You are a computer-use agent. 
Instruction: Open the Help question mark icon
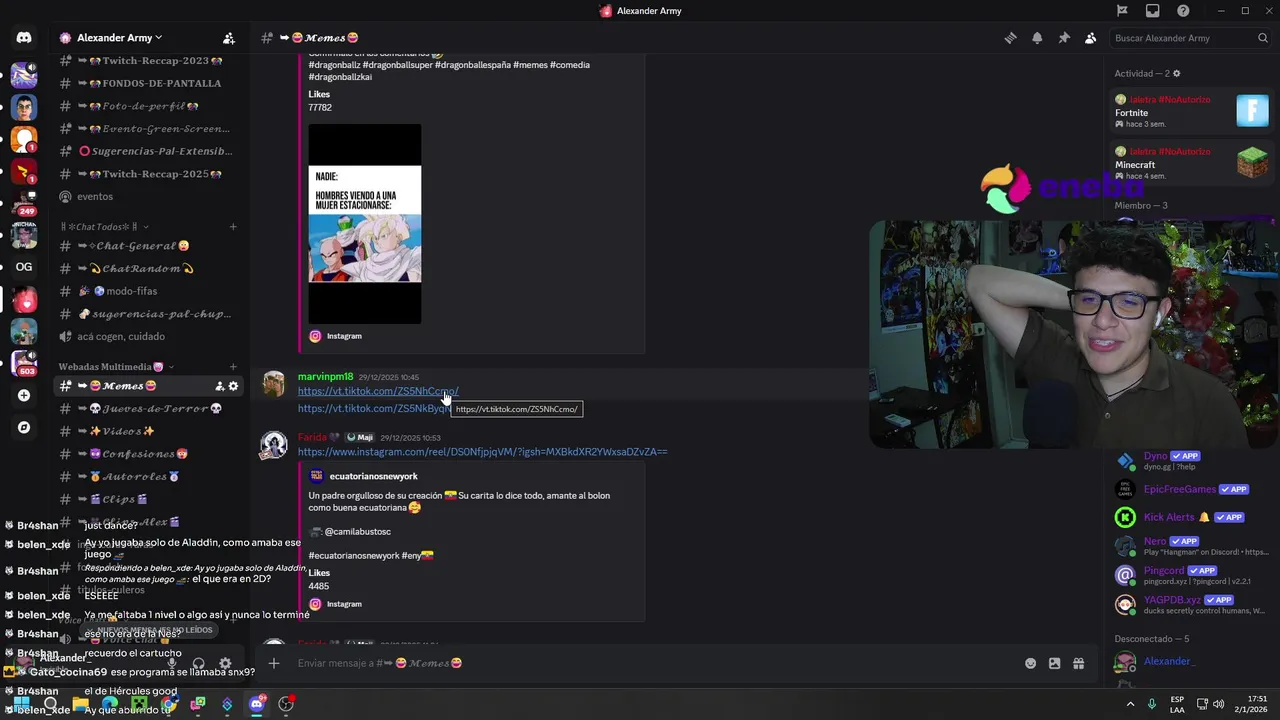point(1184,11)
